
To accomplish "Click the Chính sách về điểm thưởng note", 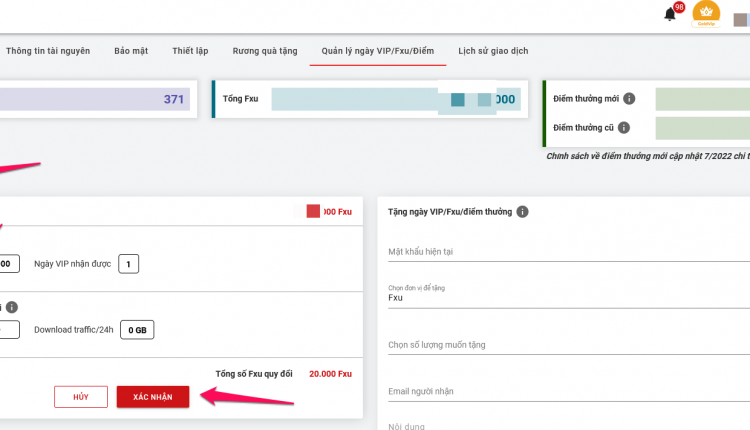I will (648, 156).
